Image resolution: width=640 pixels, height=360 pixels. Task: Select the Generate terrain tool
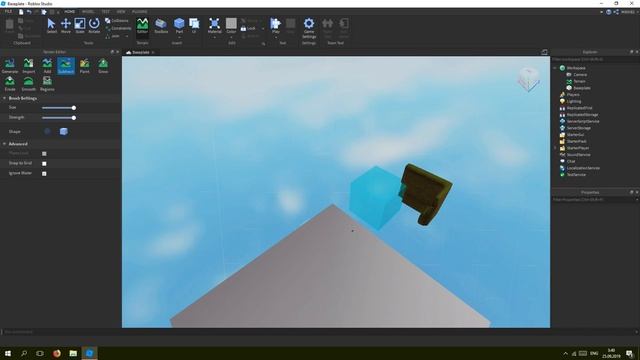pyautogui.click(x=10, y=66)
